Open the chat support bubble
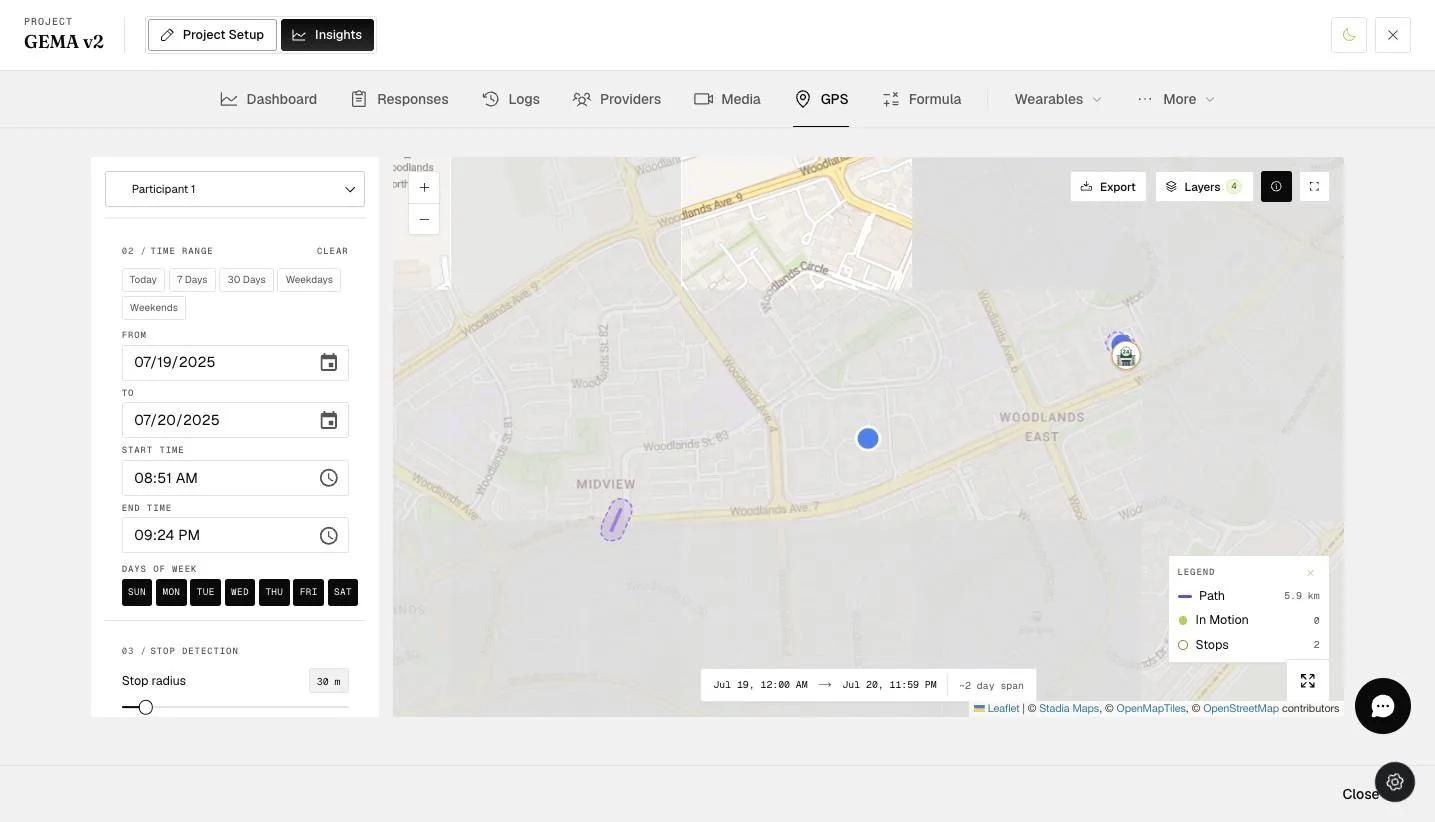 (x=1383, y=706)
